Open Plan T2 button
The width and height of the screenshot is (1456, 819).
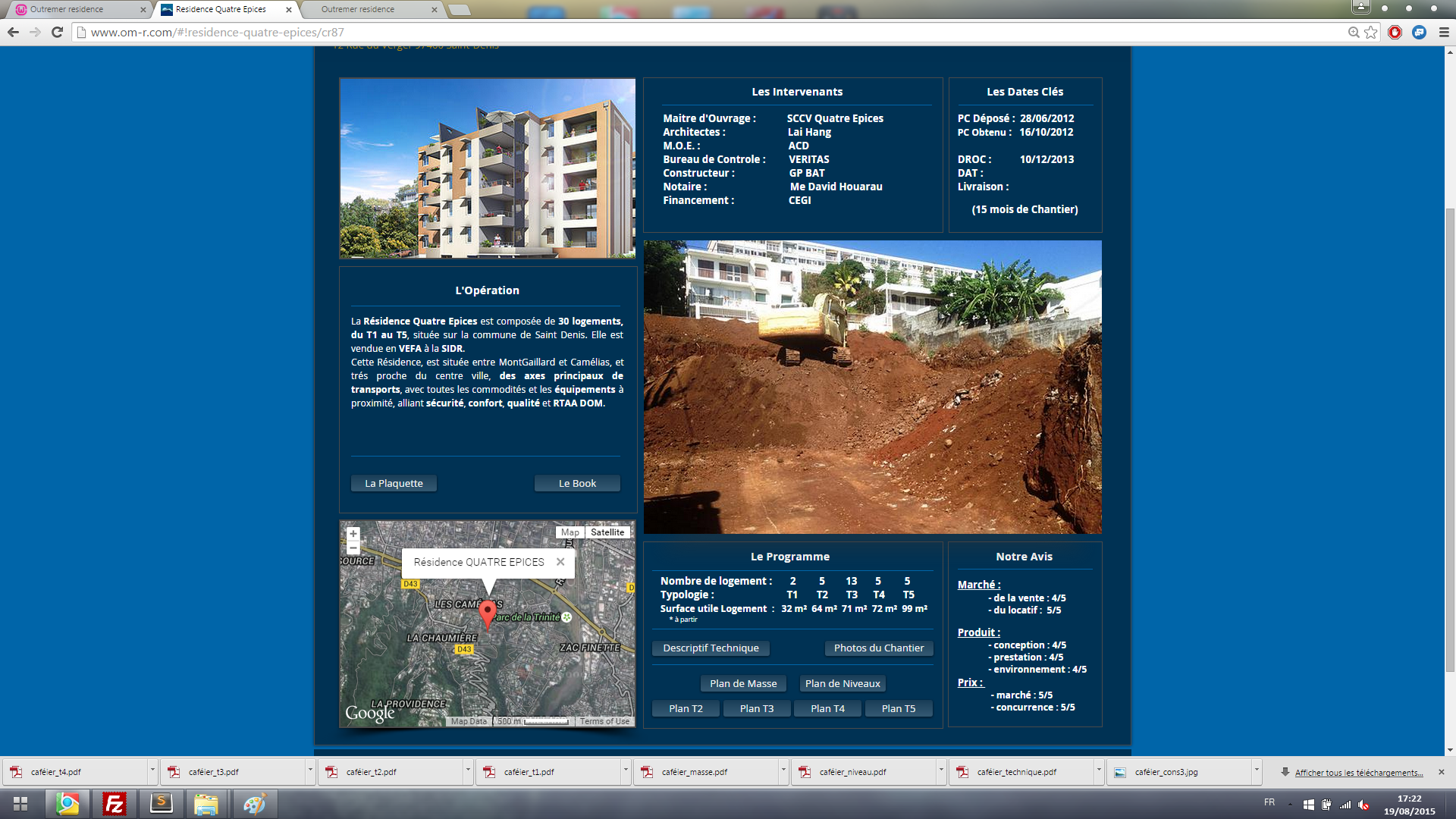coord(686,708)
